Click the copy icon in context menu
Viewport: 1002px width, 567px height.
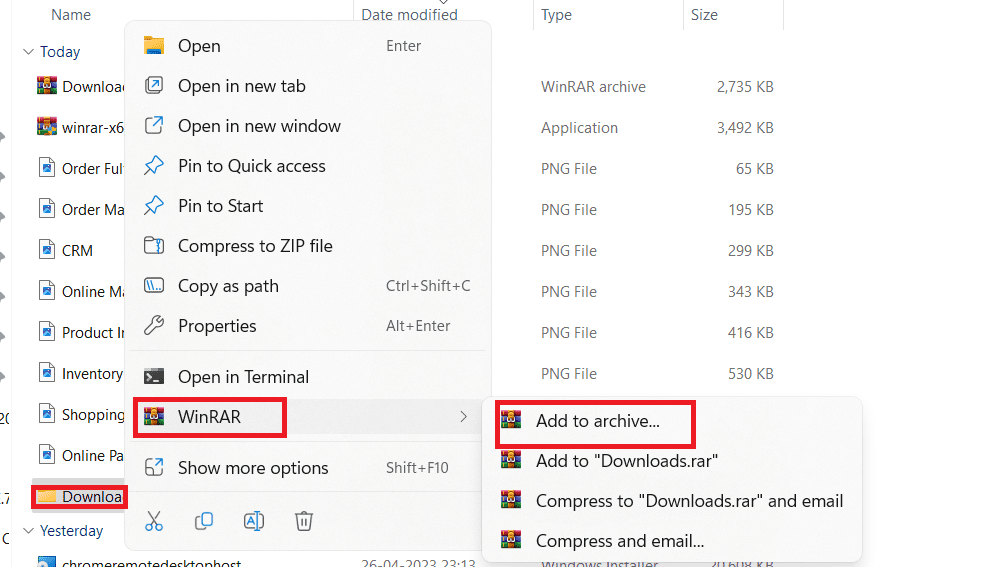(204, 520)
